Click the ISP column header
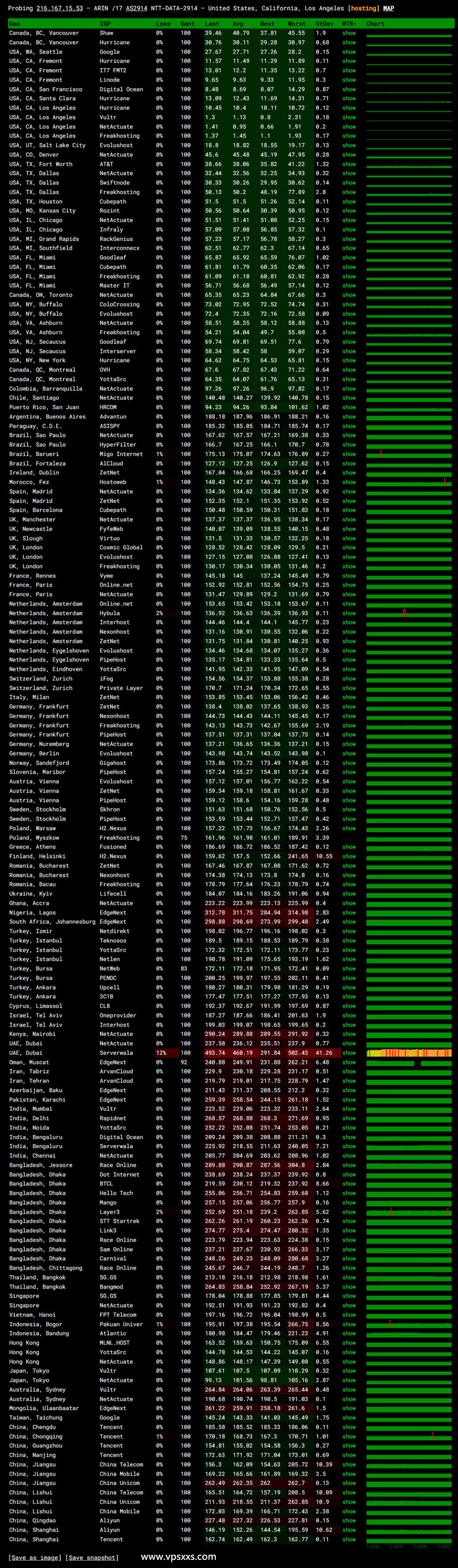The image size is (458, 1568). point(105,23)
